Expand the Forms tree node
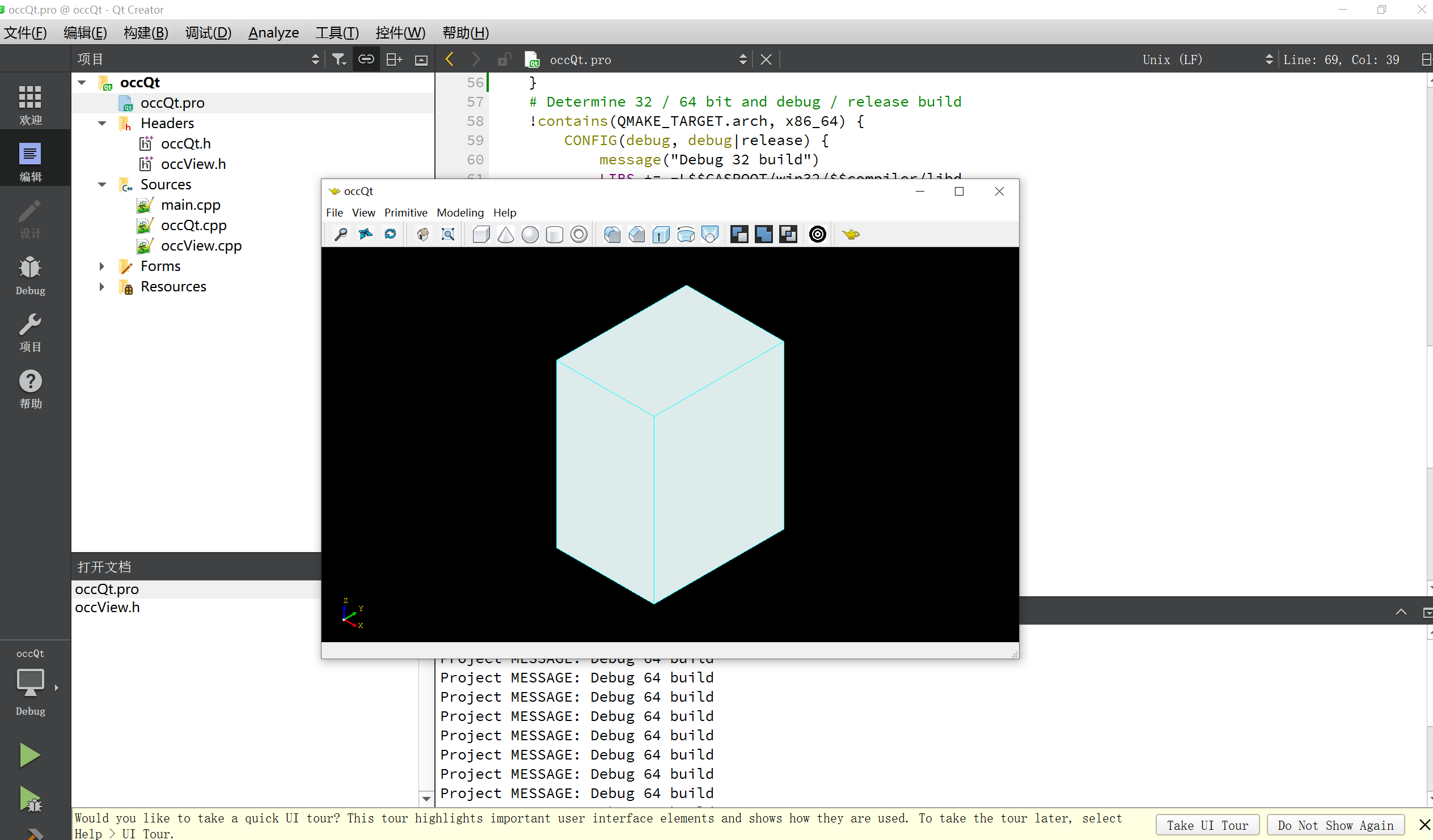Image resolution: width=1433 pixels, height=840 pixels. coord(102,266)
